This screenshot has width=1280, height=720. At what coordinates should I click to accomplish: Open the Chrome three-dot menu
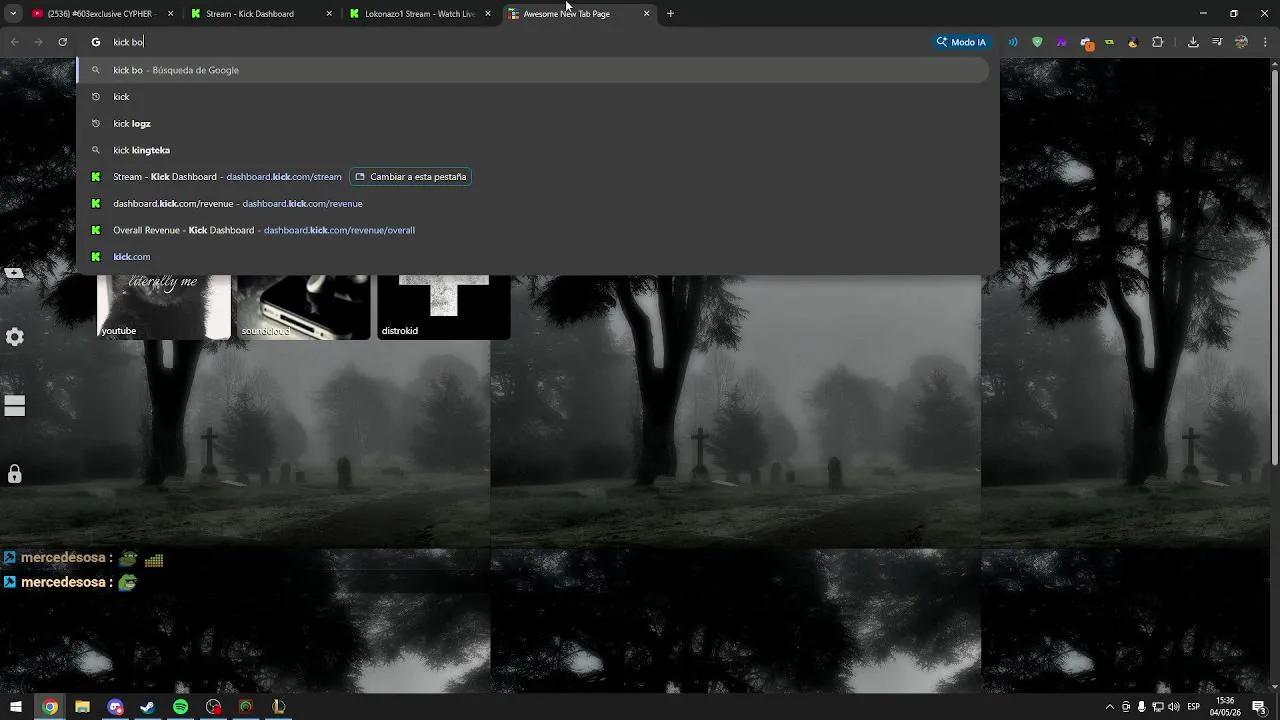[1266, 42]
